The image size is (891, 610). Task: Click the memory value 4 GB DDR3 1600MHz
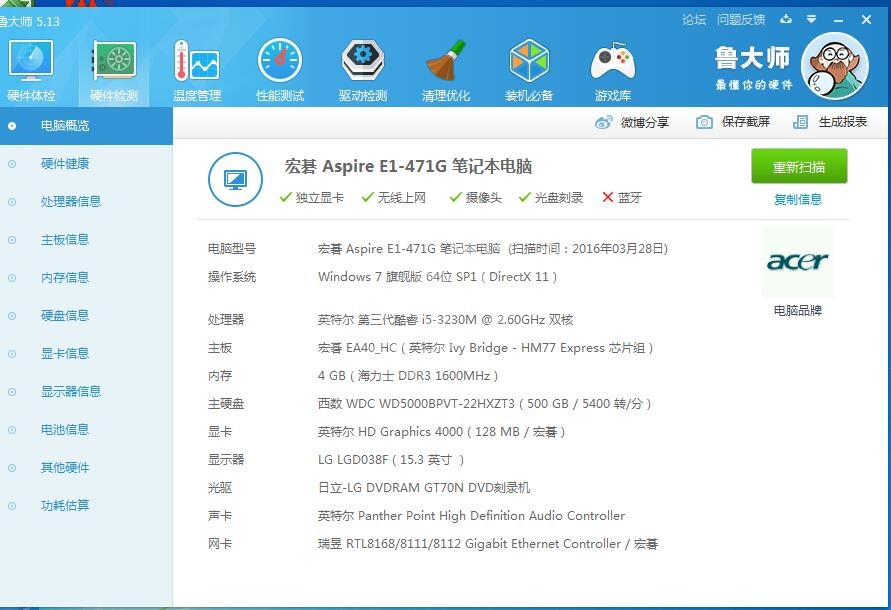pos(408,376)
